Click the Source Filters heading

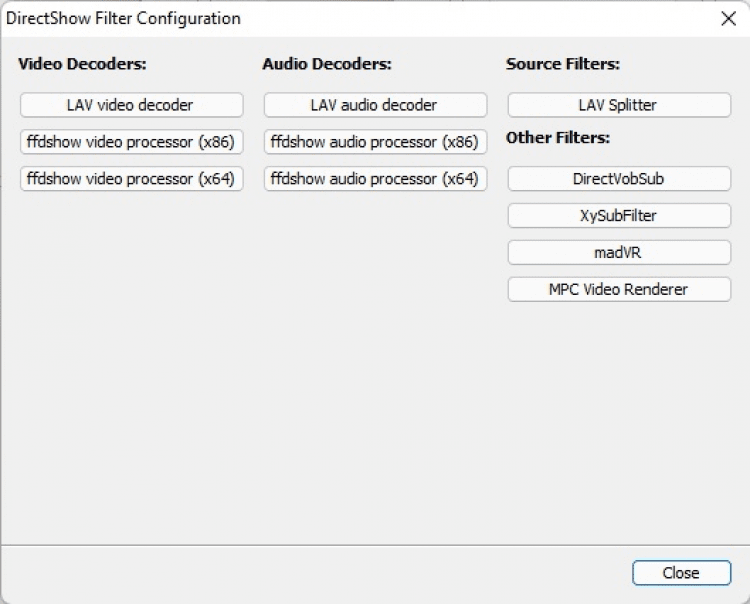pyautogui.click(x=563, y=64)
